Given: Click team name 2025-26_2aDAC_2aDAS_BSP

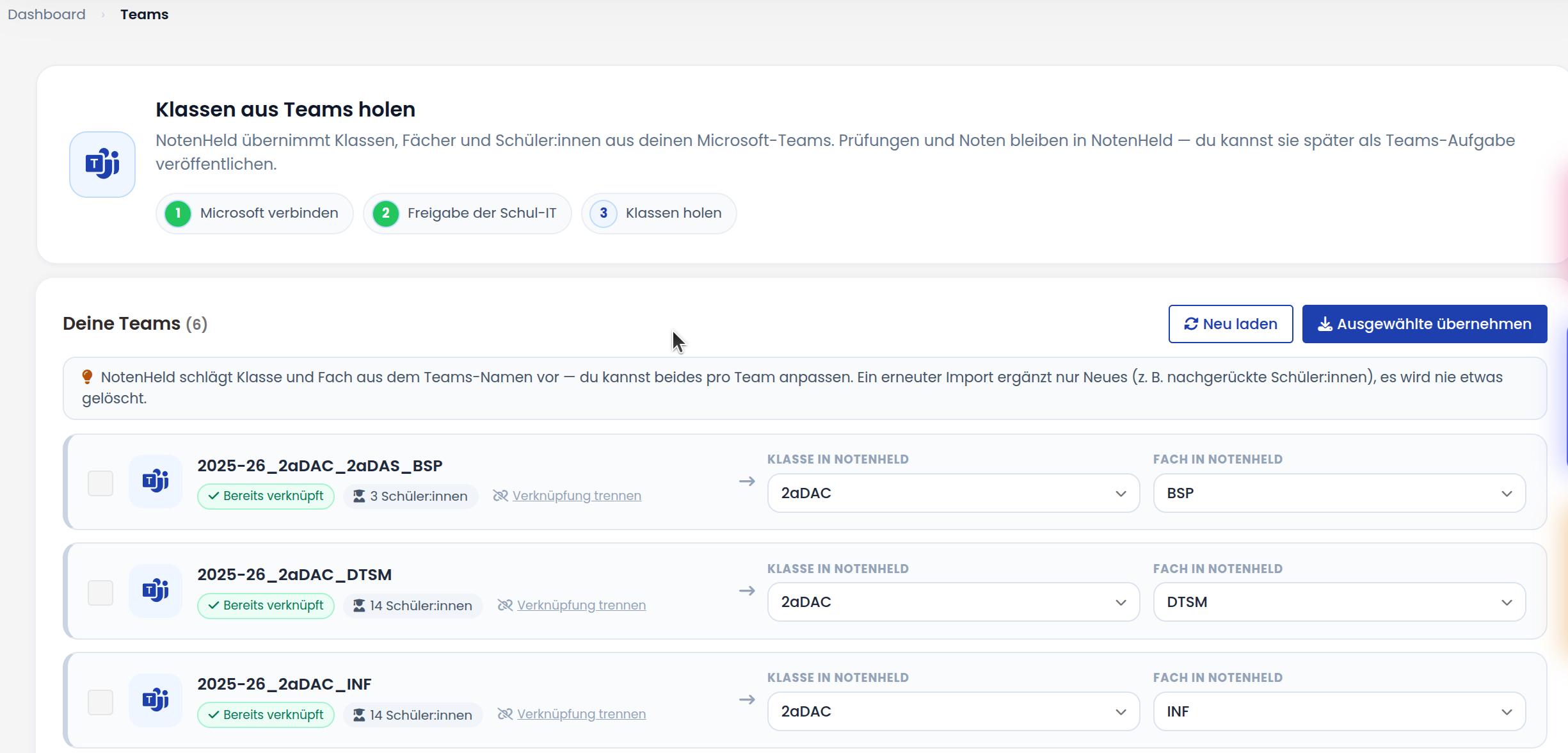Looking at the screenshot, I should pos(320,466).
